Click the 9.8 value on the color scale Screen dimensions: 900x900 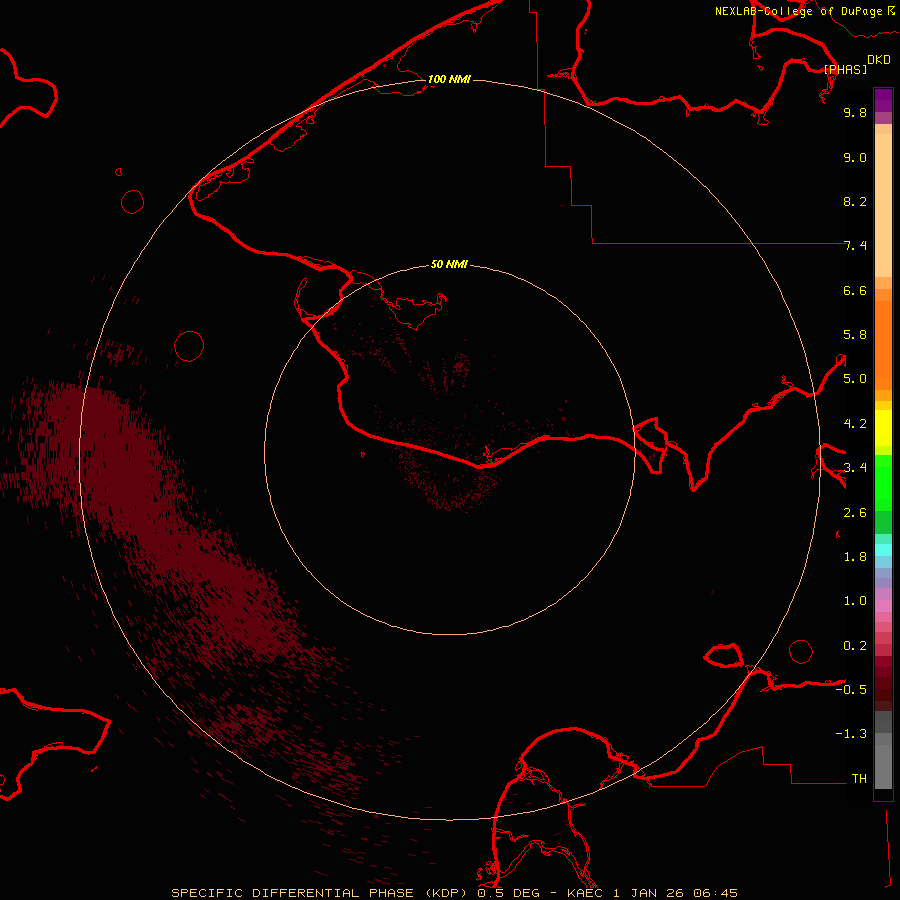tap(855, 112)
